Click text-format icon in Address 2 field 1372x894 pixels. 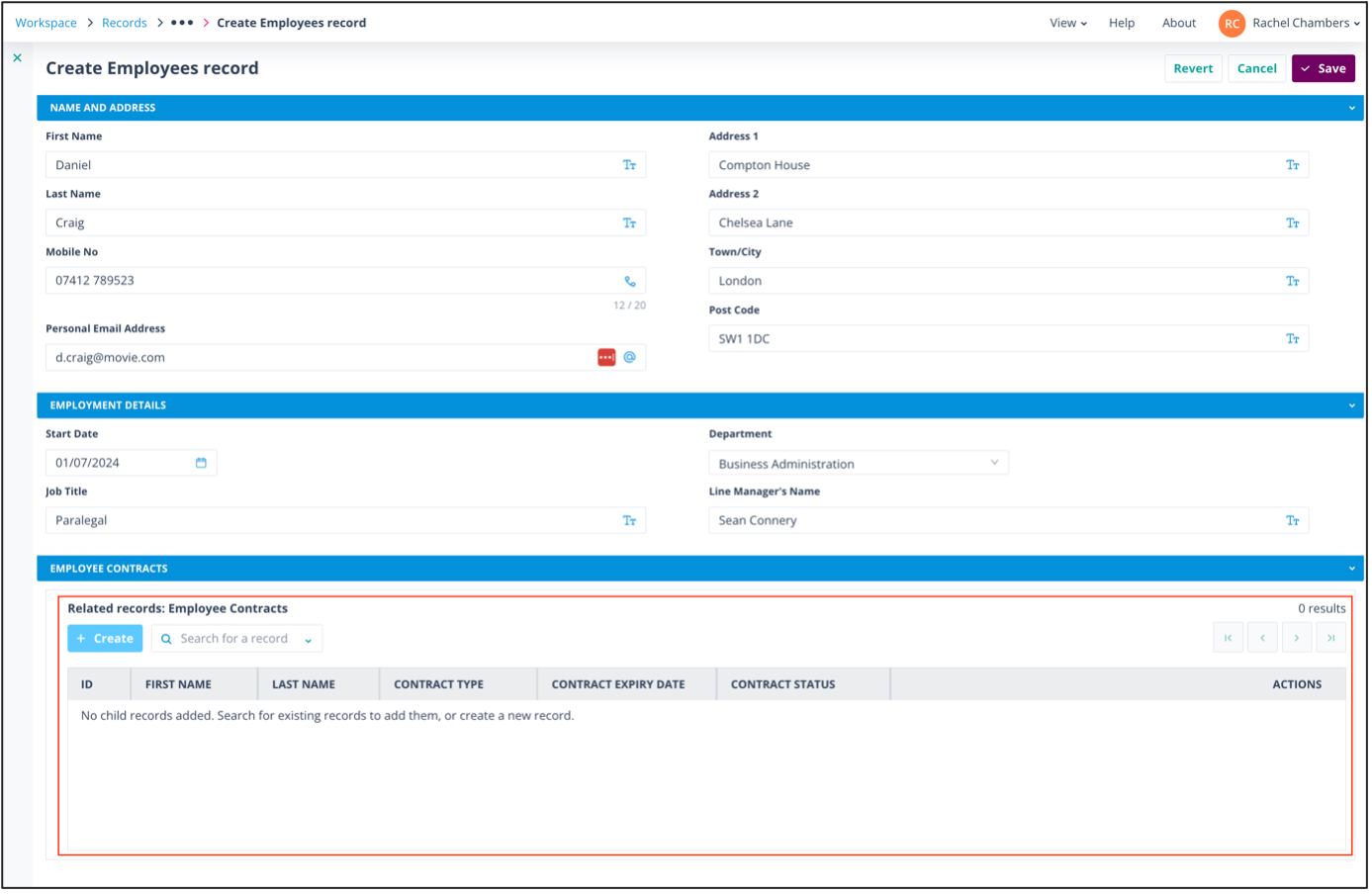click(1293, 223)
